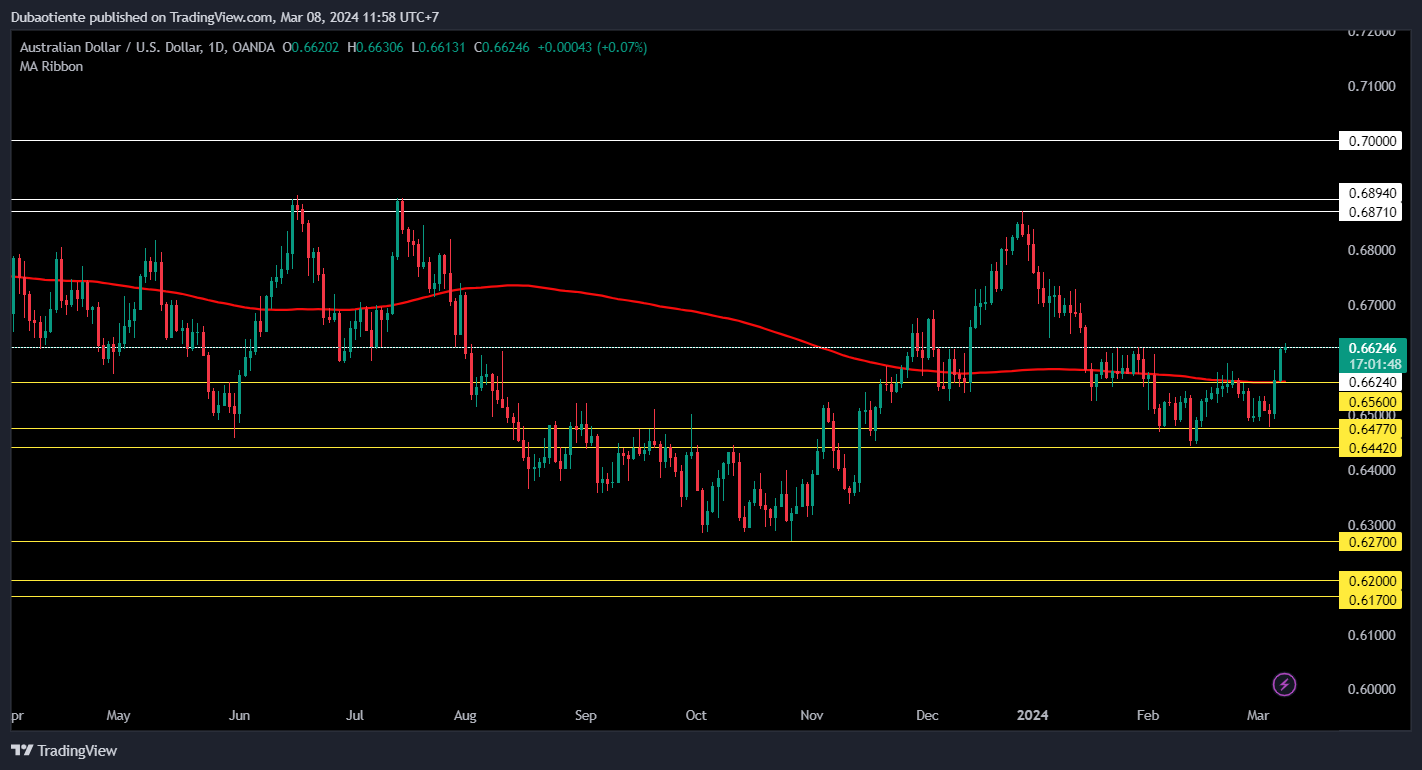Click the Dubaotiente published attribution text

225,17
